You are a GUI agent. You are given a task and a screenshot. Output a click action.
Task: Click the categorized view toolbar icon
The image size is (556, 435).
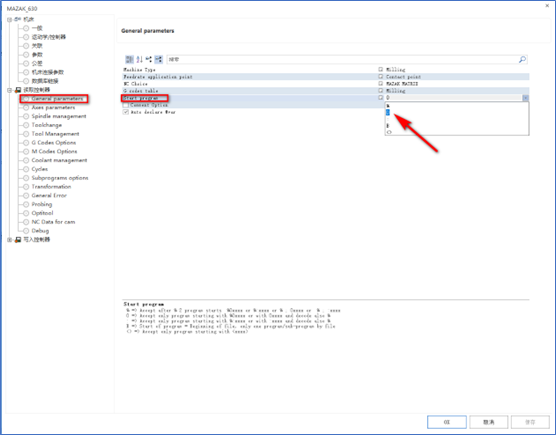point(129,60)
